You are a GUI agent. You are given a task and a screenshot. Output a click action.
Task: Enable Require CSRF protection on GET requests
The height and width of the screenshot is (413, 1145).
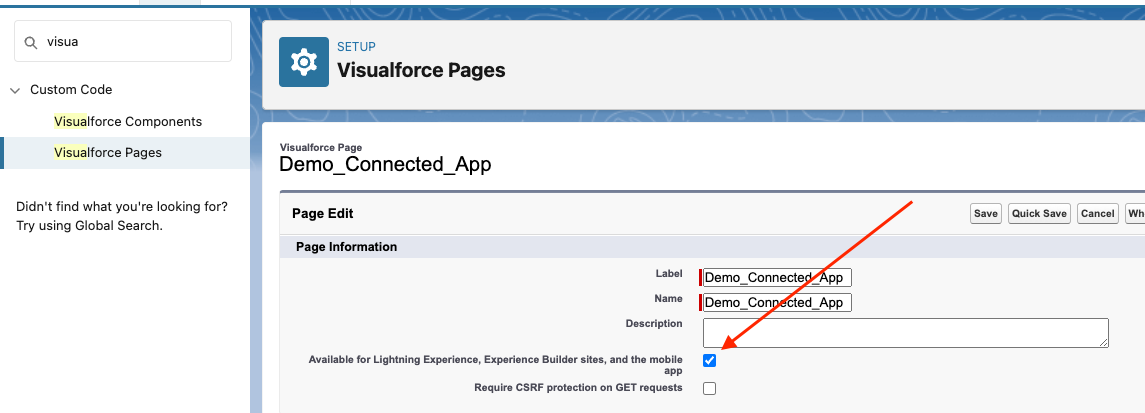click(x=710, y=388)
